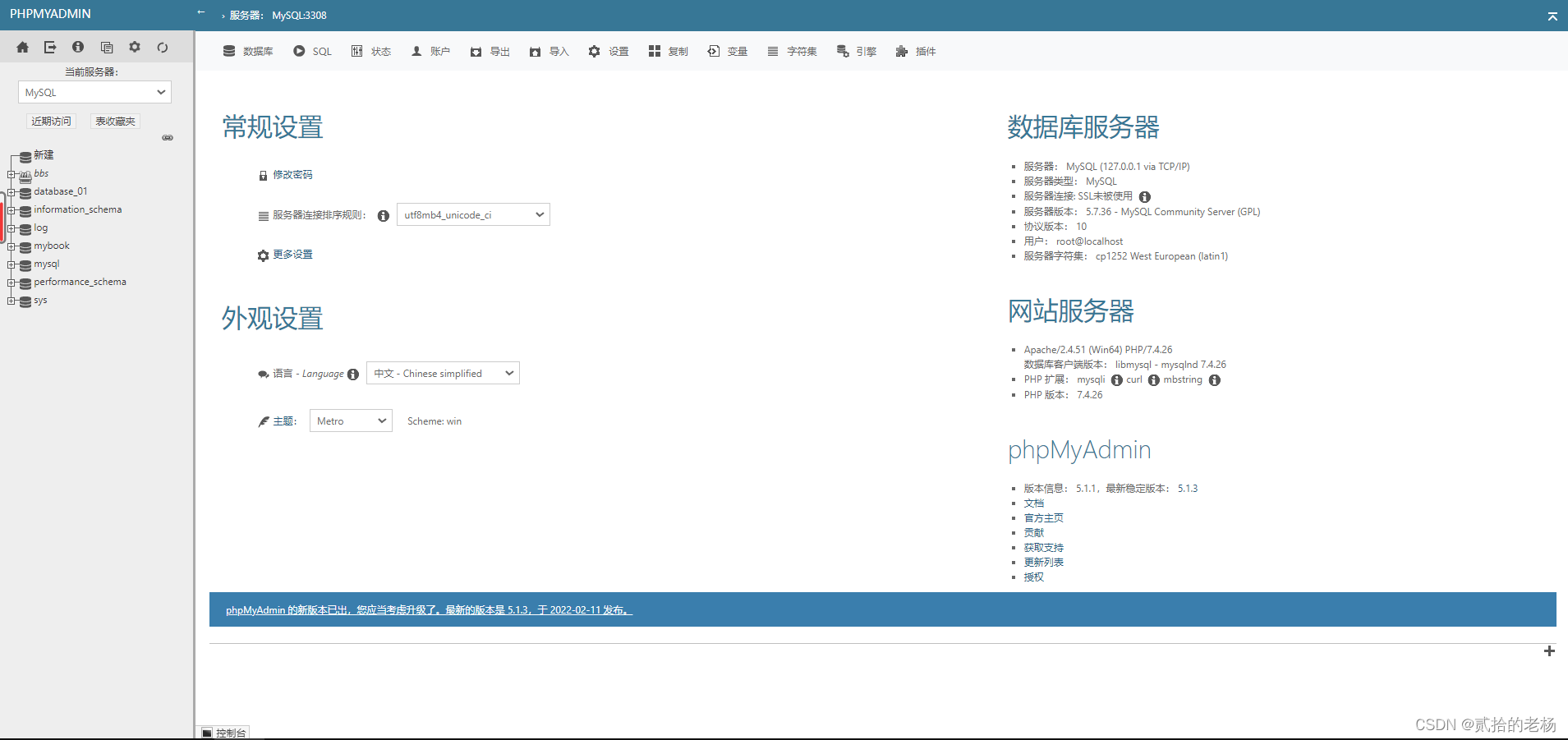The image size is (1568, 740).
Task: Open the 字符集 charsets tab
Action: 792,52
